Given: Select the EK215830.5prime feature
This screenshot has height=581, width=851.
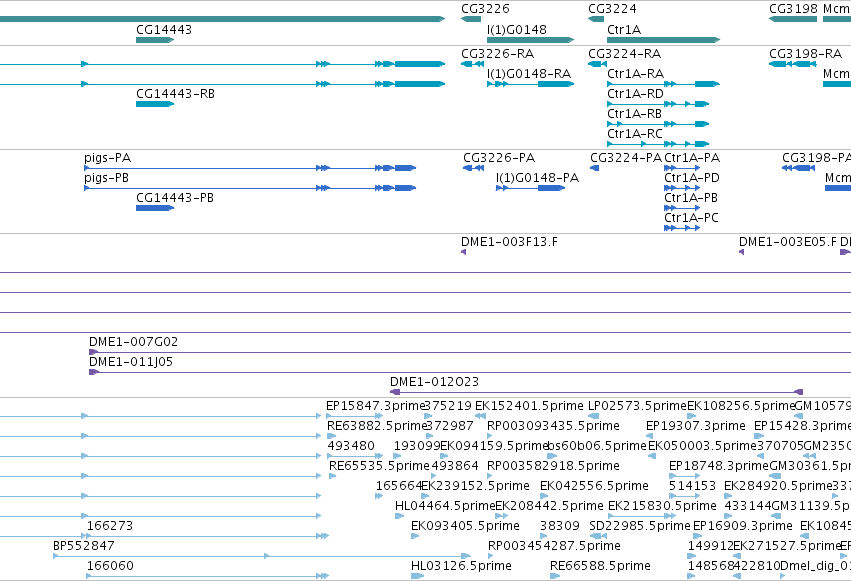Looking at the screenshot, I should (x=642, y=516).
